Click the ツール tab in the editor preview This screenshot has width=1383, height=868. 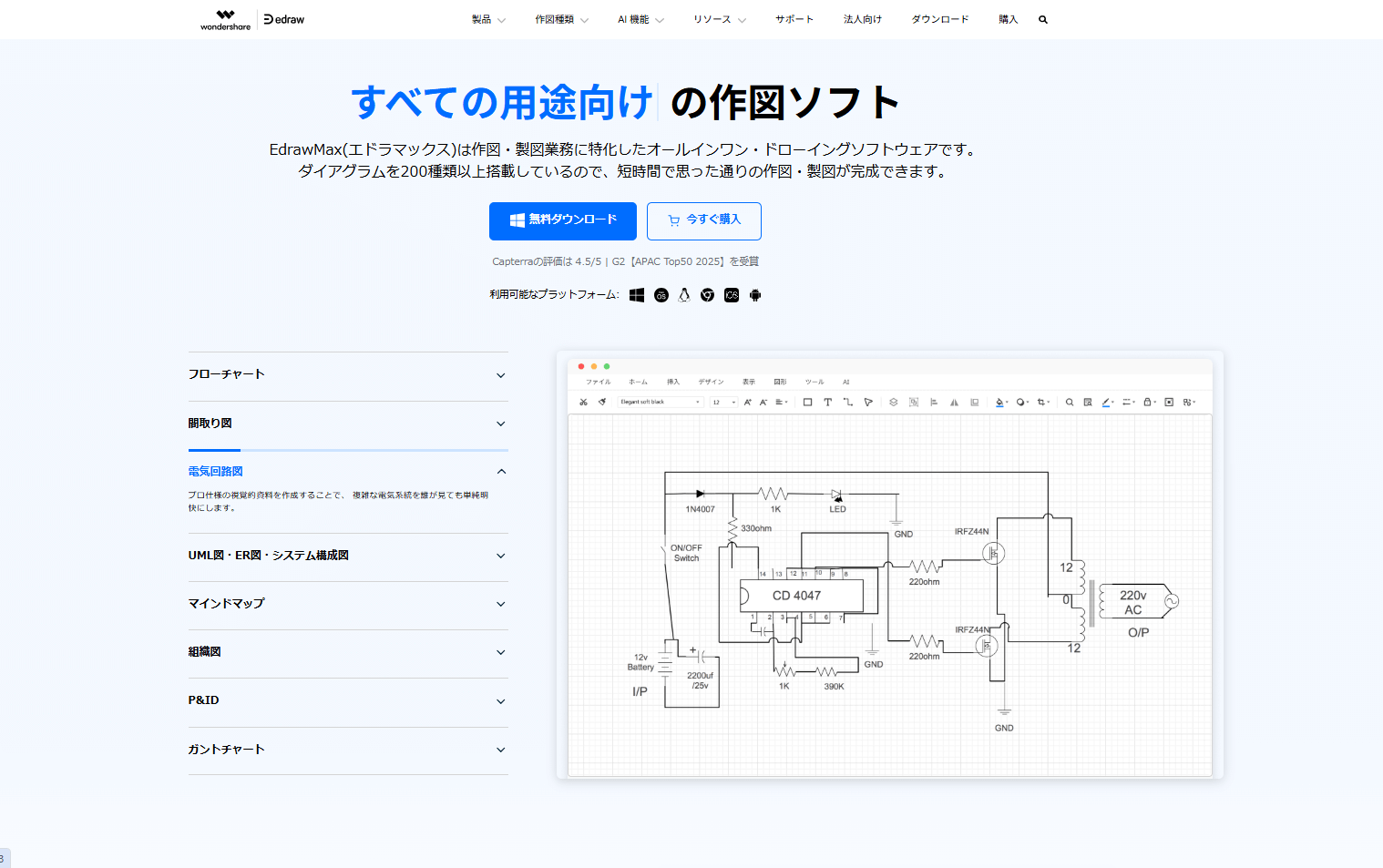814,382
